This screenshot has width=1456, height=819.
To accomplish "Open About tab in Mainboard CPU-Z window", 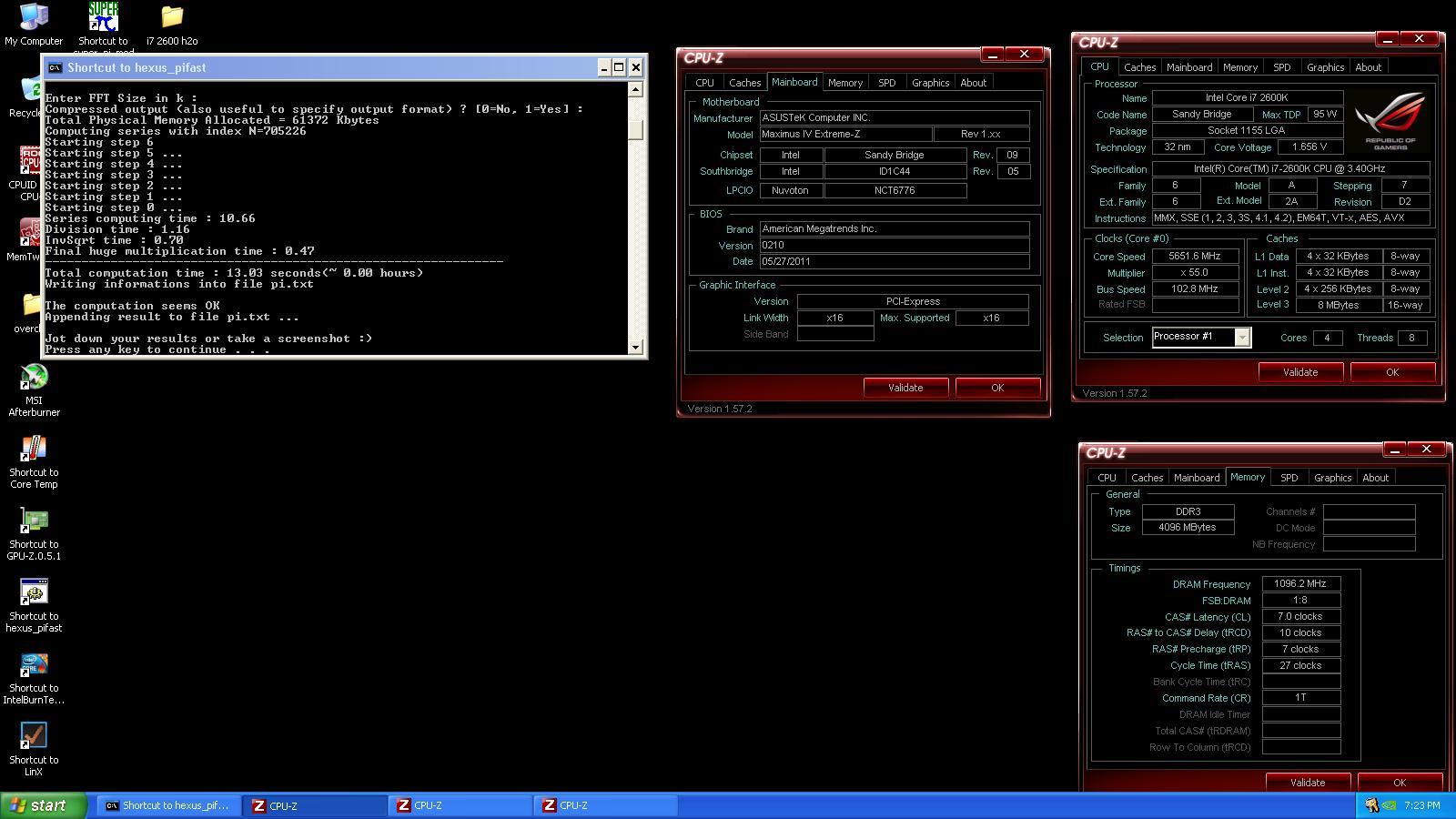I will 973,83.
